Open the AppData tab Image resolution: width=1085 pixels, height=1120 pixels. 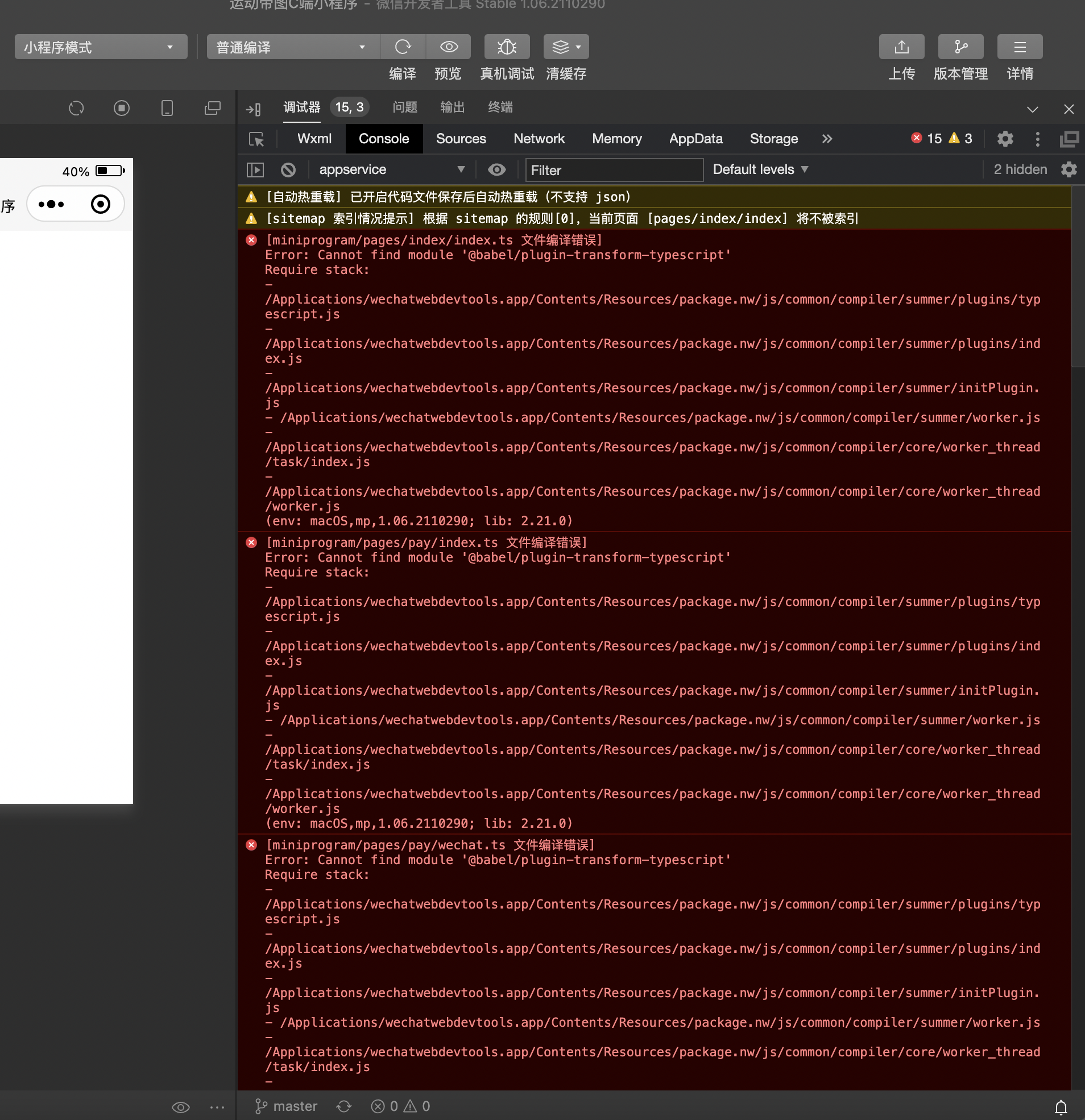click(x=695, y=139)
